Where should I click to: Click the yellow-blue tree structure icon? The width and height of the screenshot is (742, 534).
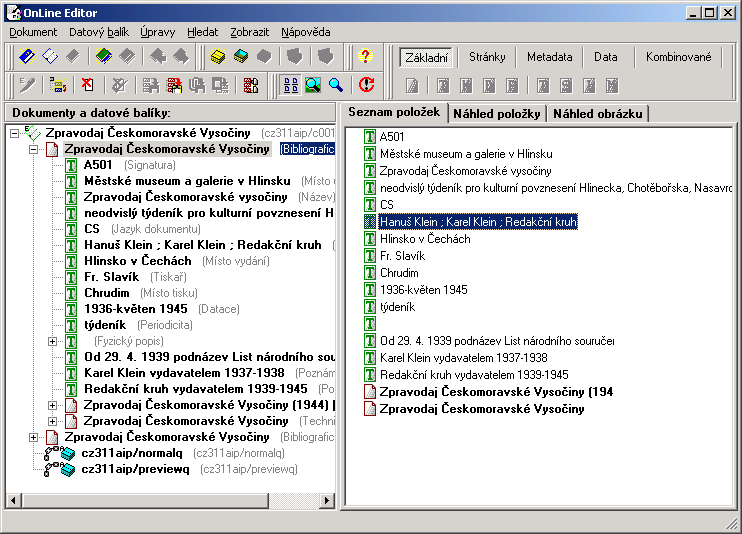point(58,85)
